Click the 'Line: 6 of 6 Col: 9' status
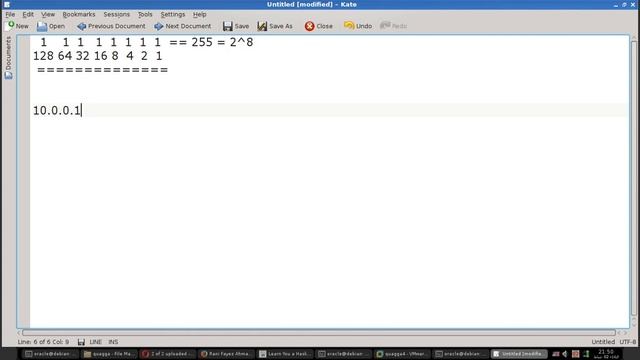640x360 pixels. click(x=43, y=342)
